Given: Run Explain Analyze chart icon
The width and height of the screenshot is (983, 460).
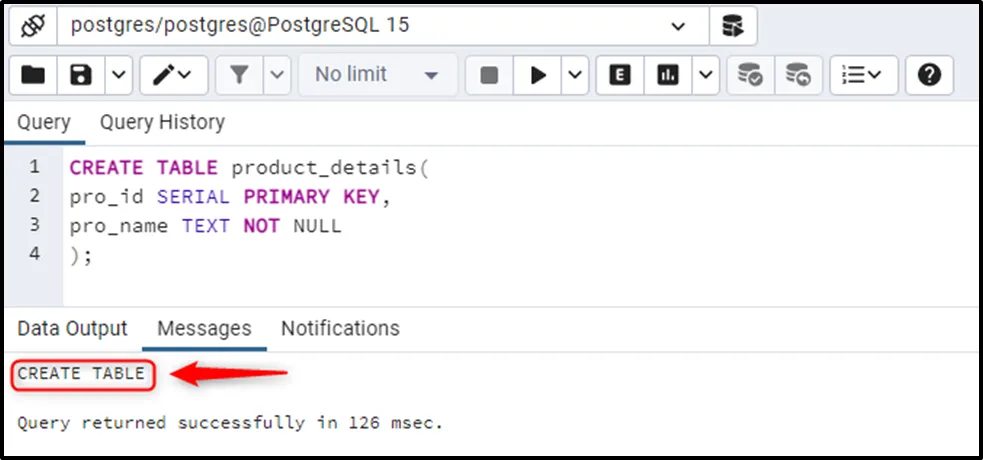Looking at the screenshot, I should pos(668,74).
